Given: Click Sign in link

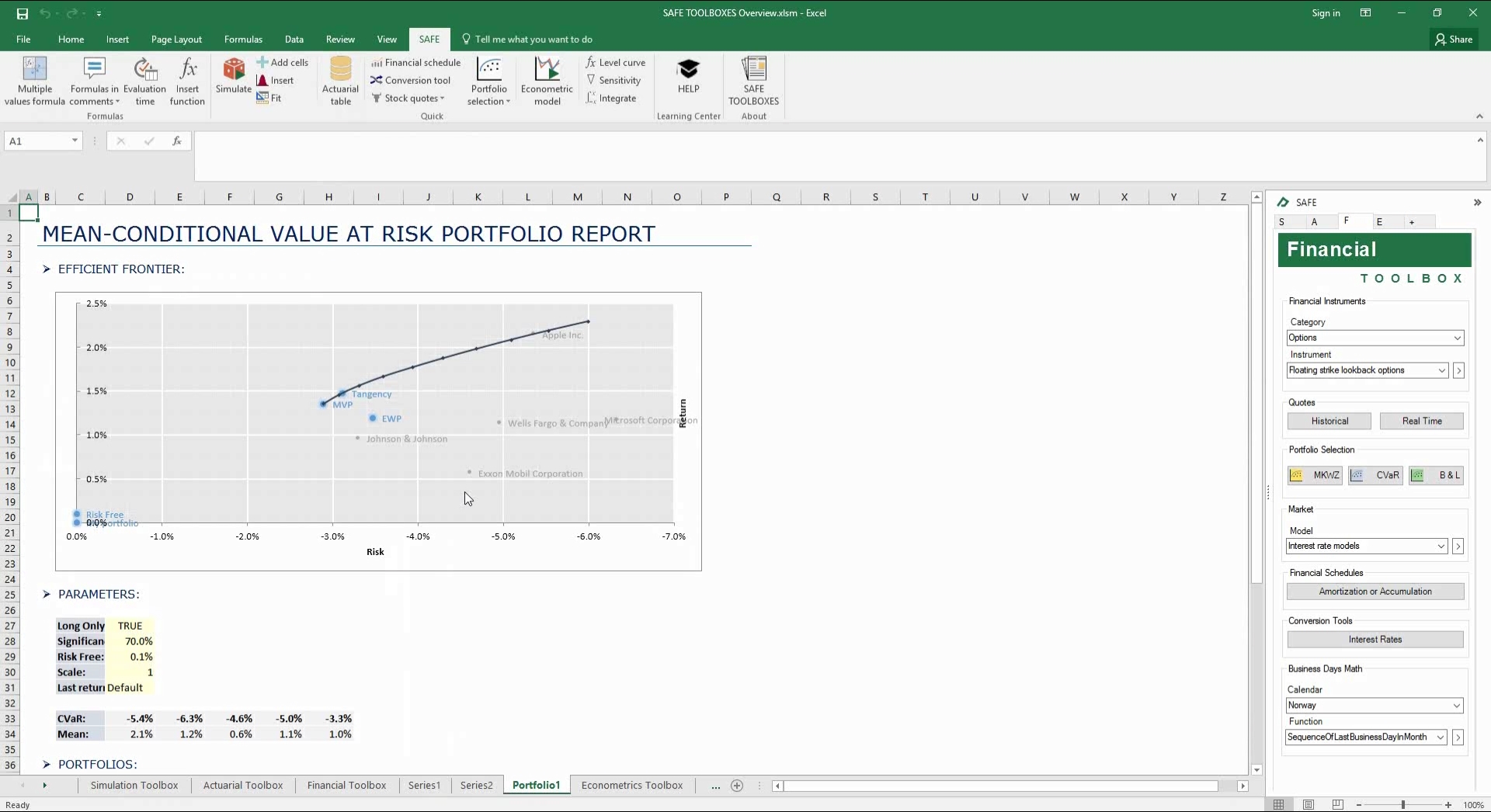Looking at the screenshot, I should pos(1326,13).
